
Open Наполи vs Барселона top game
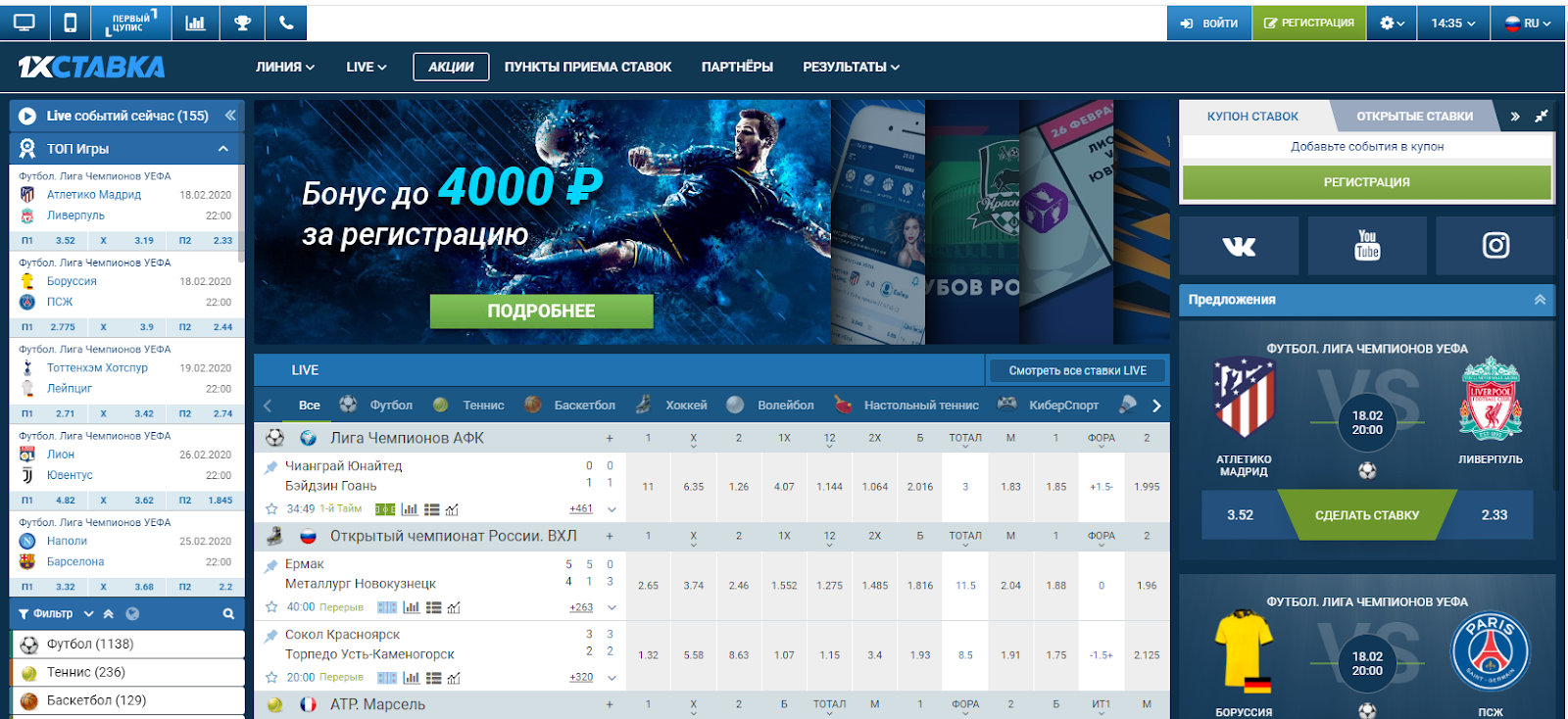coord(125,551)
